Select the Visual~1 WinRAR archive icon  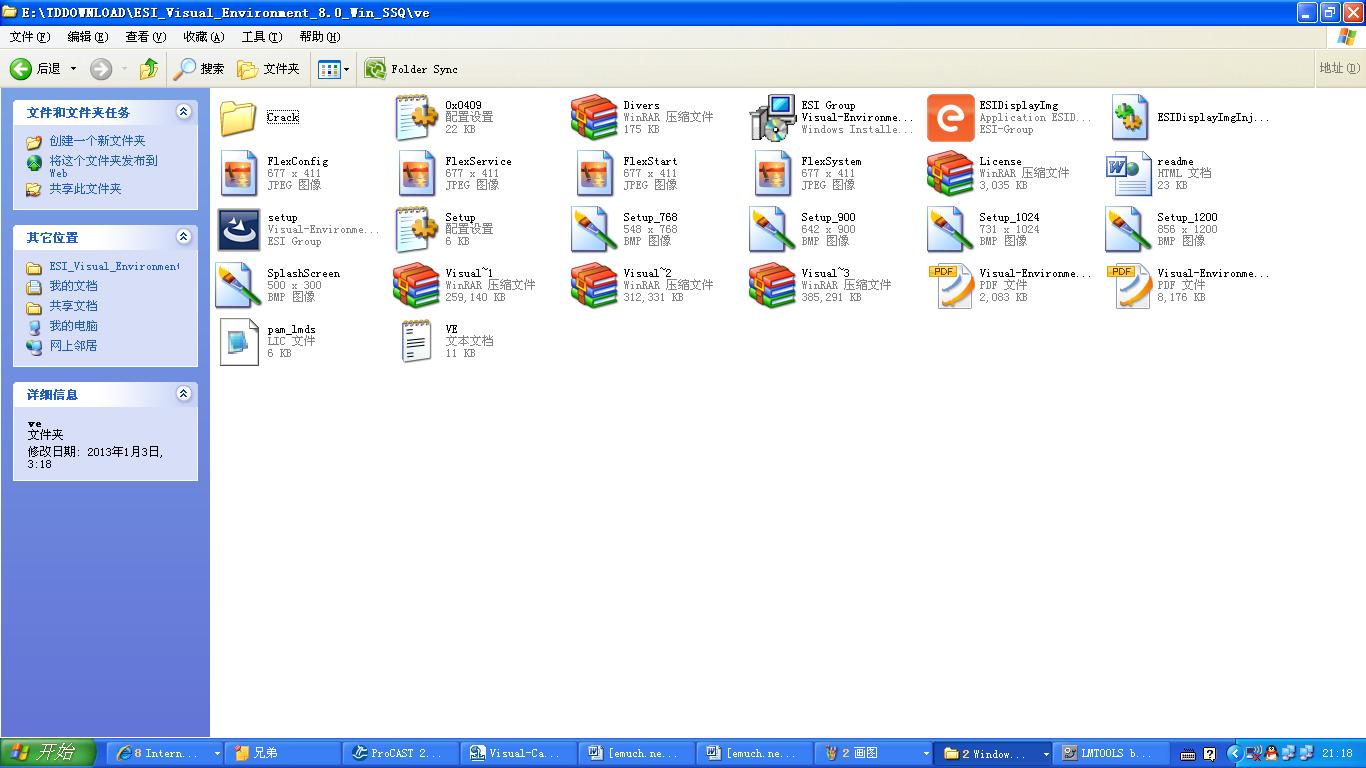pyautogui.click(x=416, y=286)
